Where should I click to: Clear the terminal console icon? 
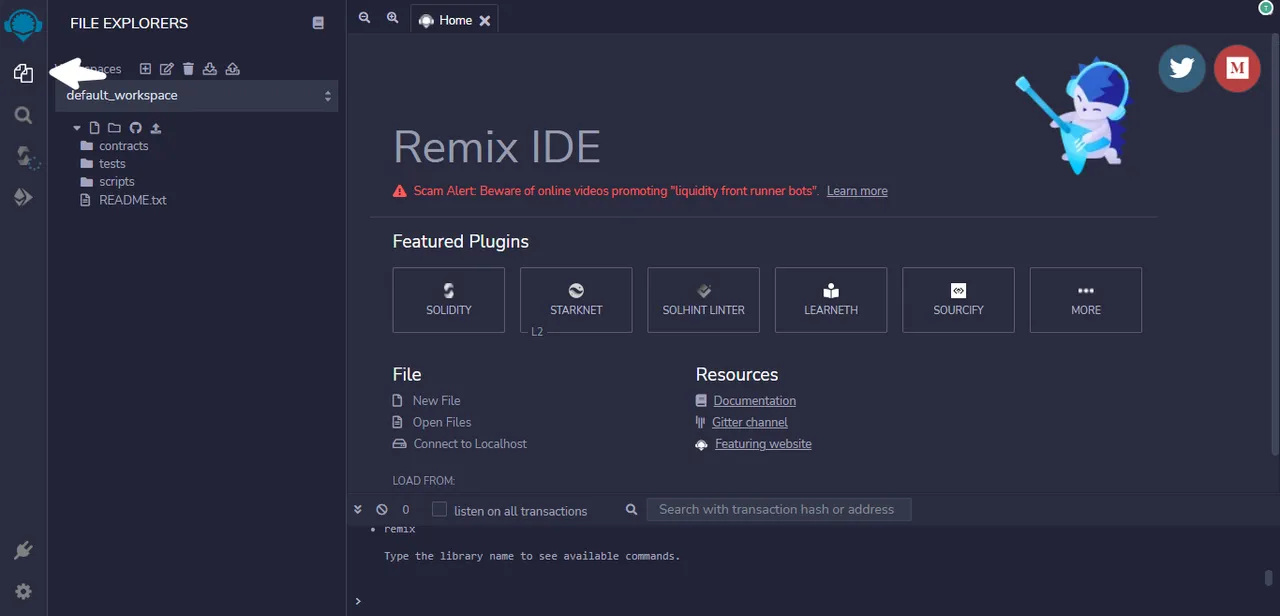(382, 509)
